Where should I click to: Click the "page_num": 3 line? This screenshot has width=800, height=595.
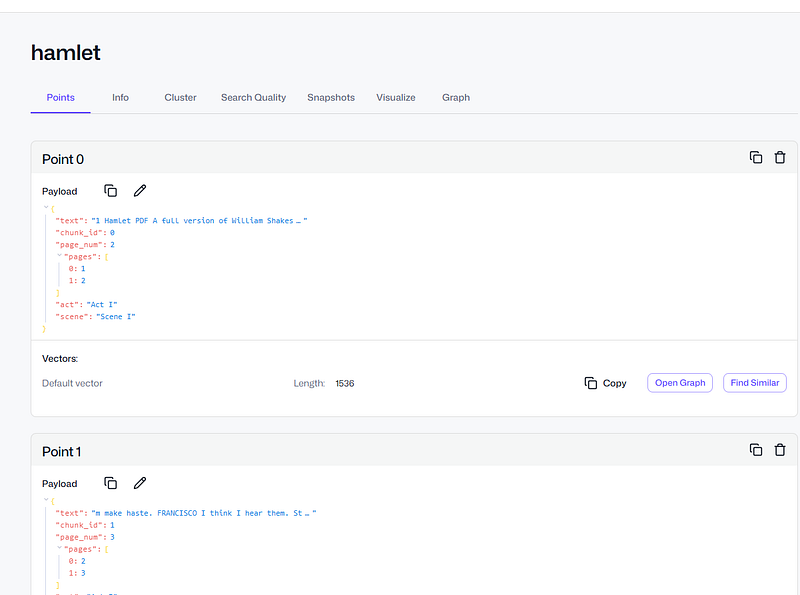pos(85,537)
